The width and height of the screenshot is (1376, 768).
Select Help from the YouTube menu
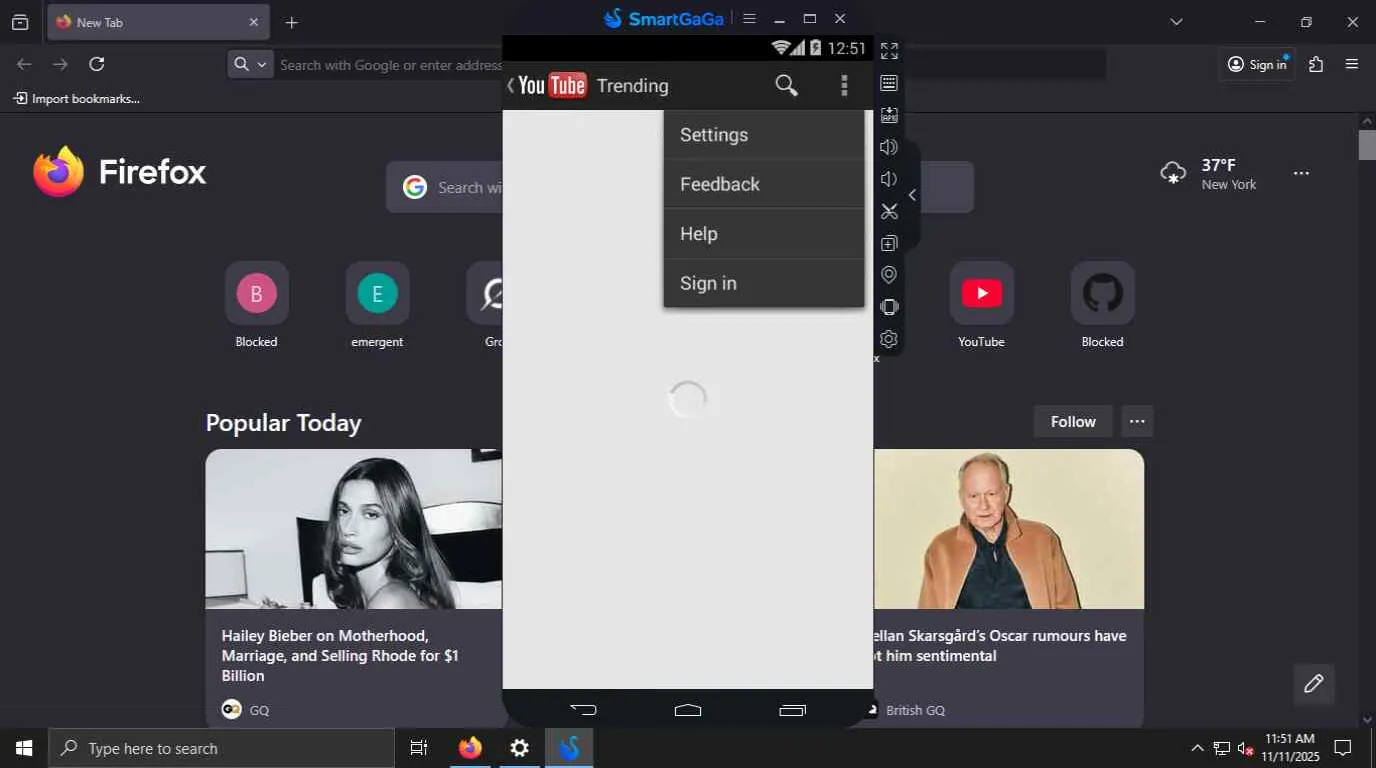coord(764,234)
